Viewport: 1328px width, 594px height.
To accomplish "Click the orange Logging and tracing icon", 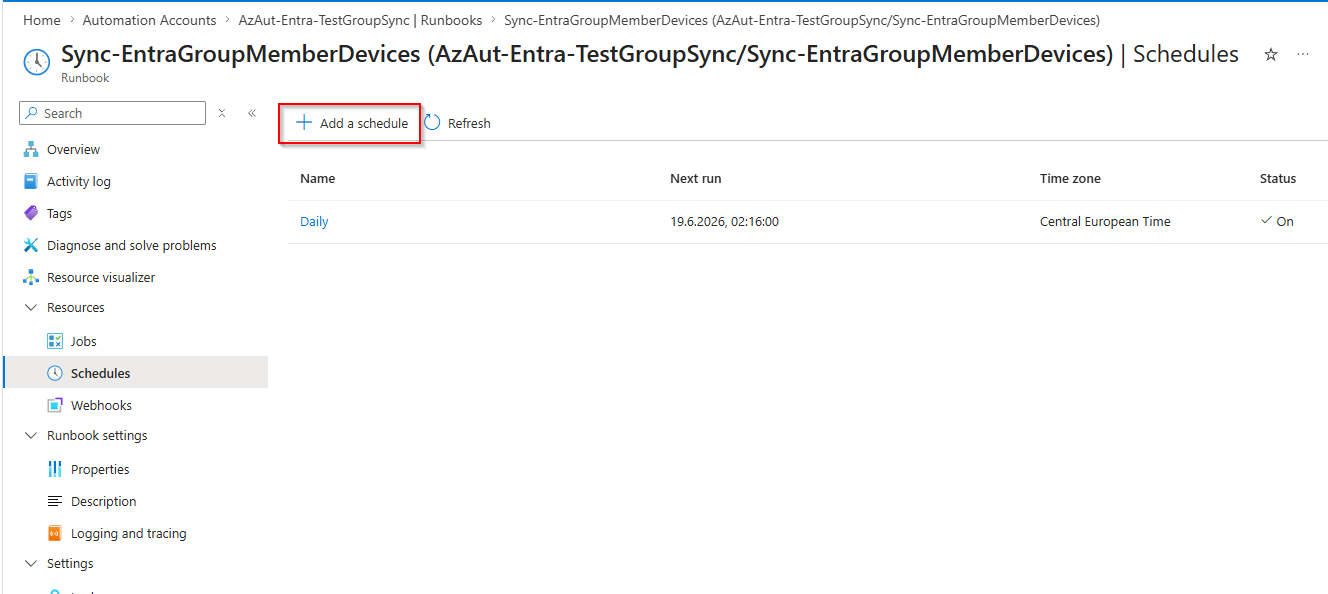I will click(x=55, y=534).
